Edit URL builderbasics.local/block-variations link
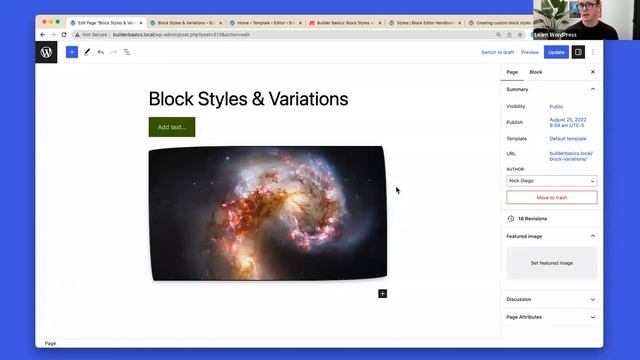The width and height of the screenshot is (640, 360). click(571, 156)
